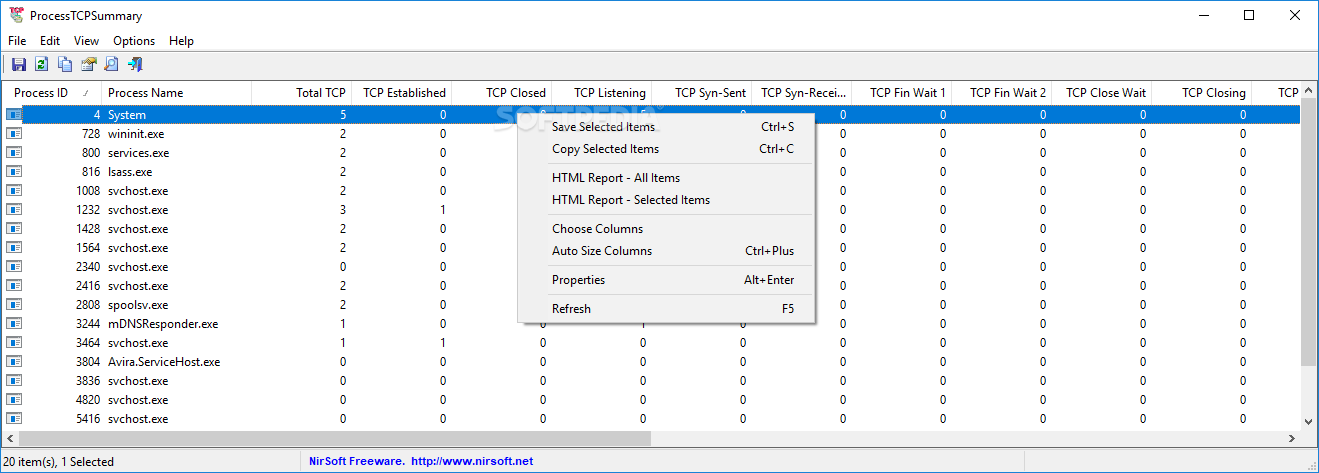Click the Find toolbar icon
This screenshot has height=473, width=1319.
click(111, 65)
